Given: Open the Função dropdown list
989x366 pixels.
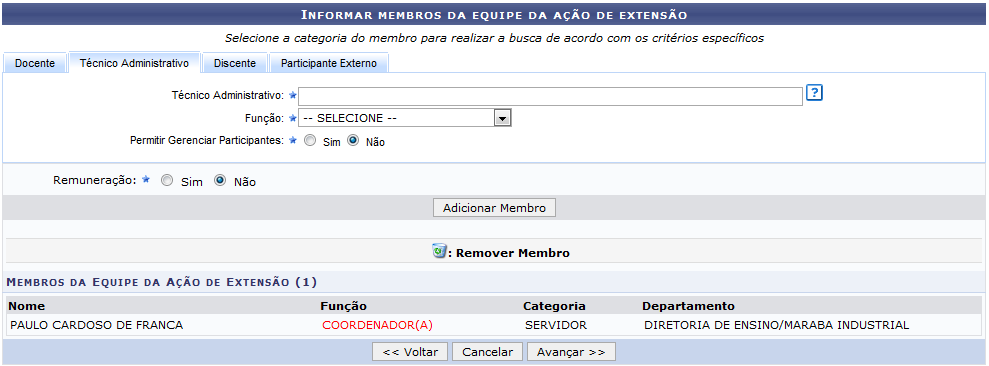Looking at the screenshot, I should 404,118.
